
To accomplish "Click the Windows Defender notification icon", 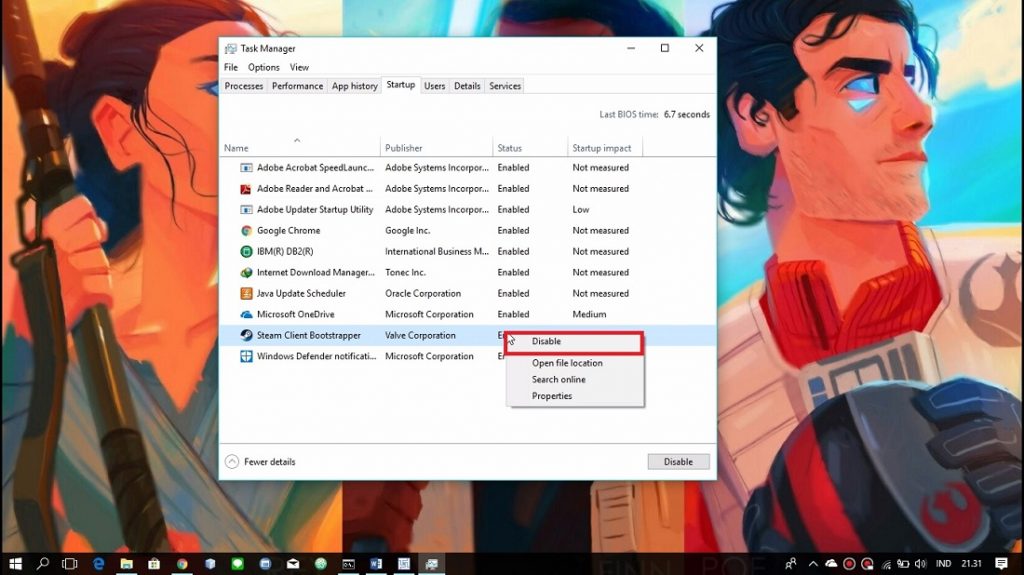I will click(246, 357).
